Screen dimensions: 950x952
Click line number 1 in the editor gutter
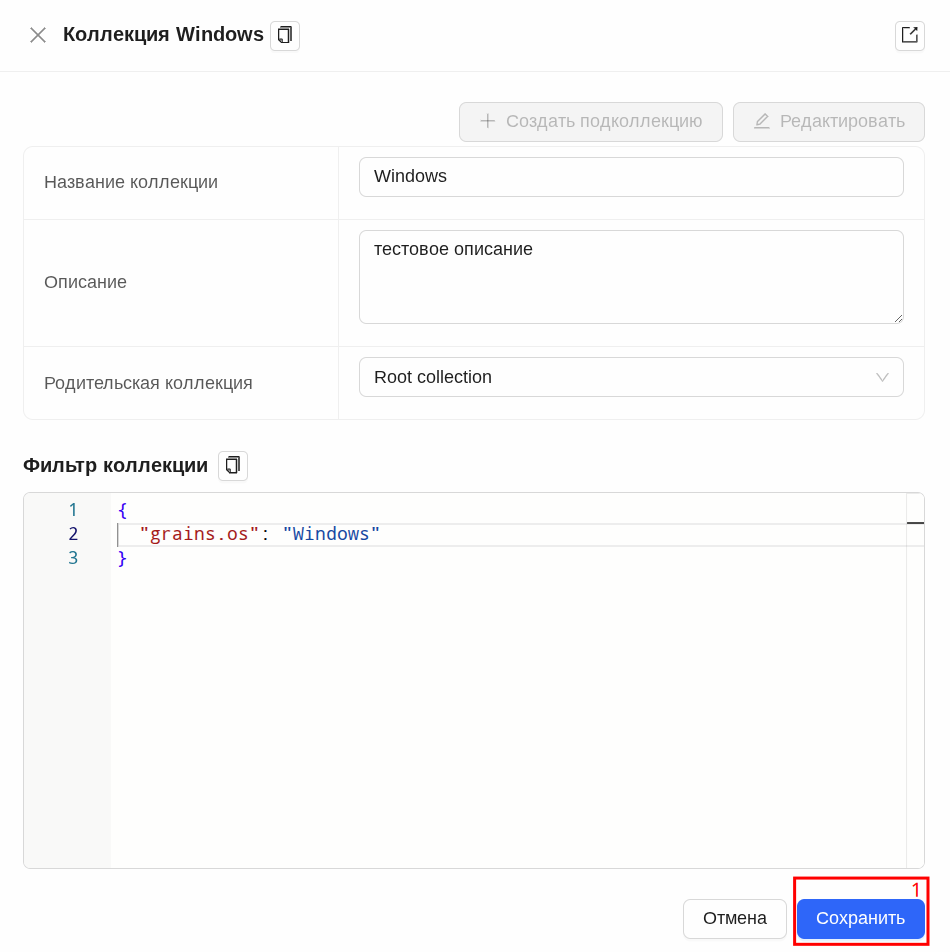pos(73,510)
